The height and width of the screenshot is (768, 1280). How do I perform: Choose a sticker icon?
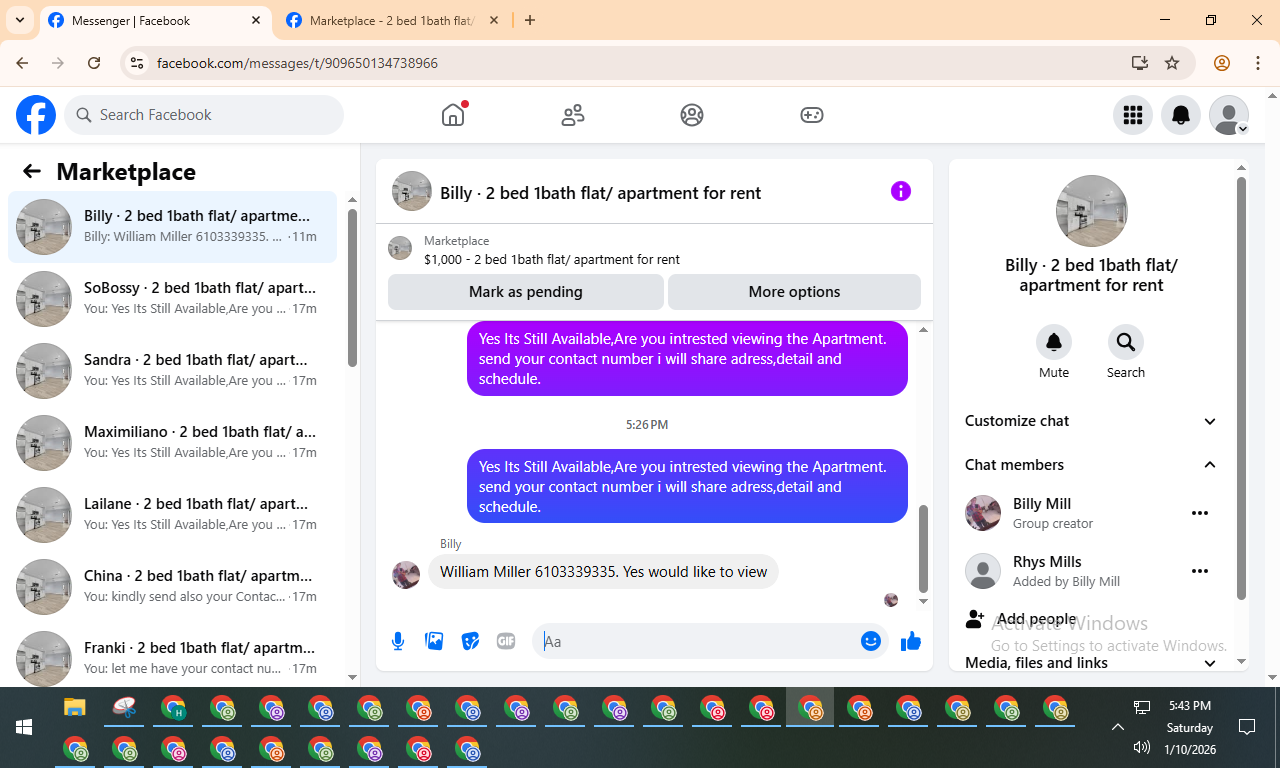click(x=470, y=641)
